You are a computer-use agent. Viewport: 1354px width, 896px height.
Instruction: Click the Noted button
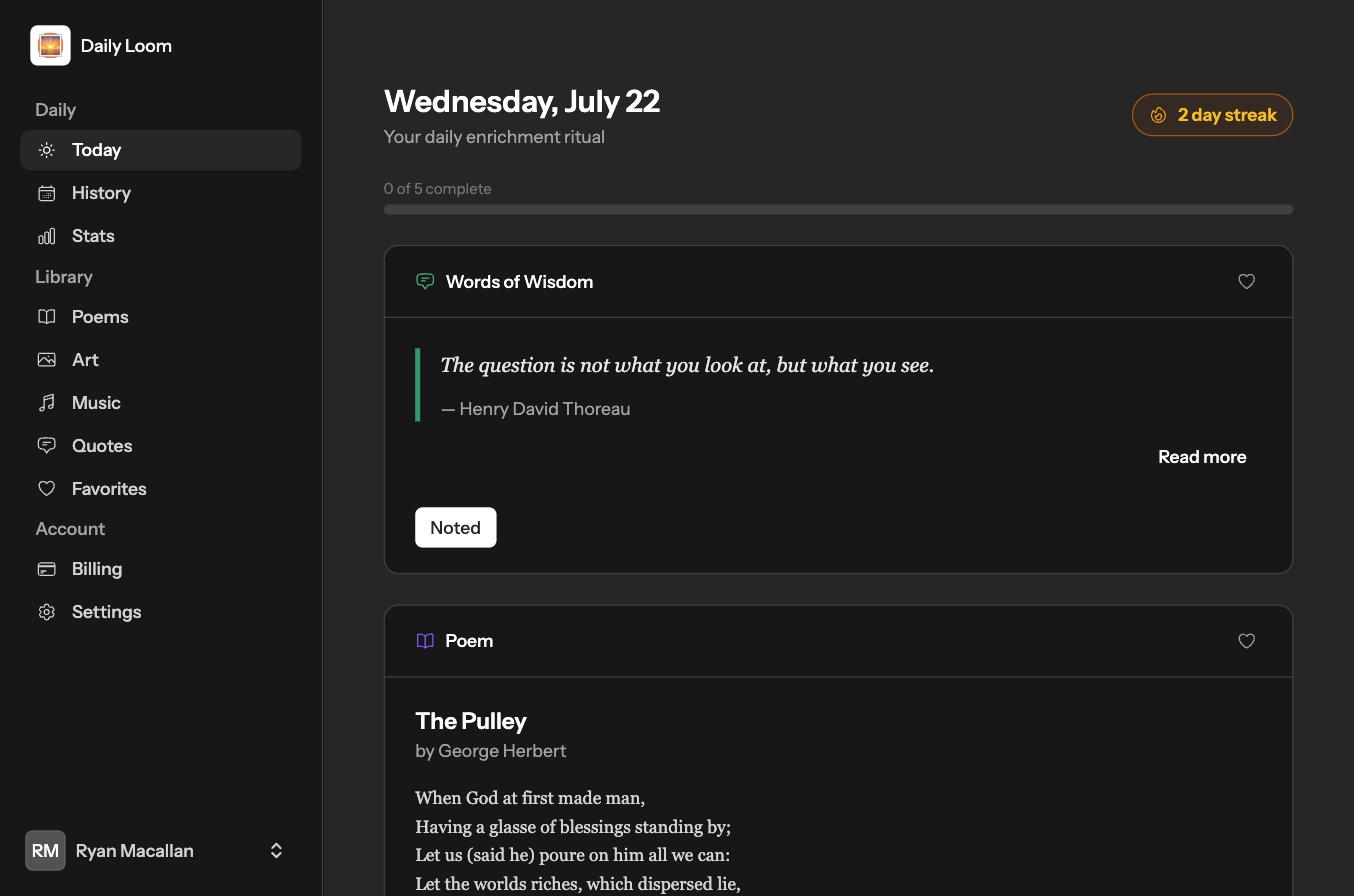click(x=456, y=528)
